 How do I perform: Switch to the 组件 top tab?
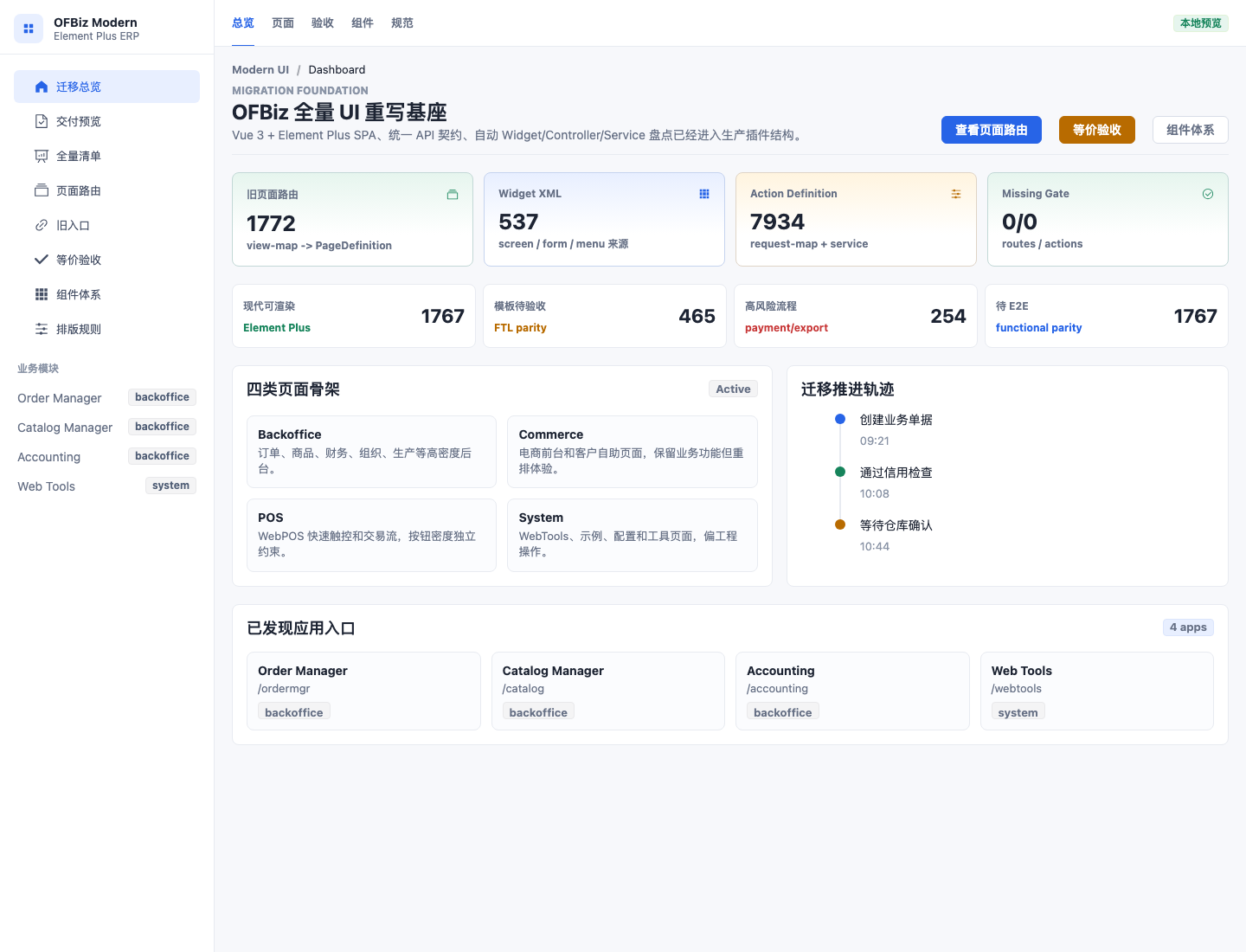363,23
